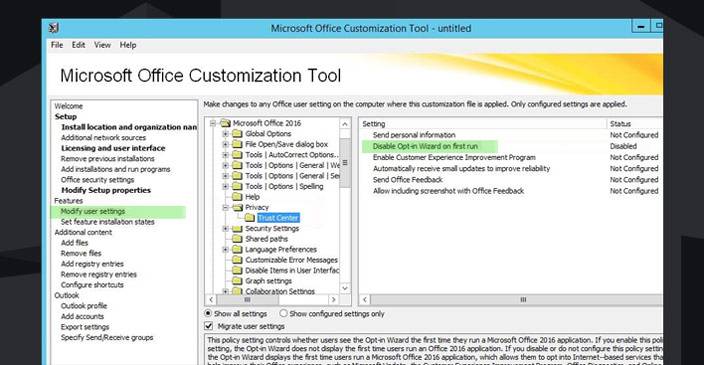Open Set feature installation states
This screenshot has height=365, width=704.
click(x=107, y=222)
